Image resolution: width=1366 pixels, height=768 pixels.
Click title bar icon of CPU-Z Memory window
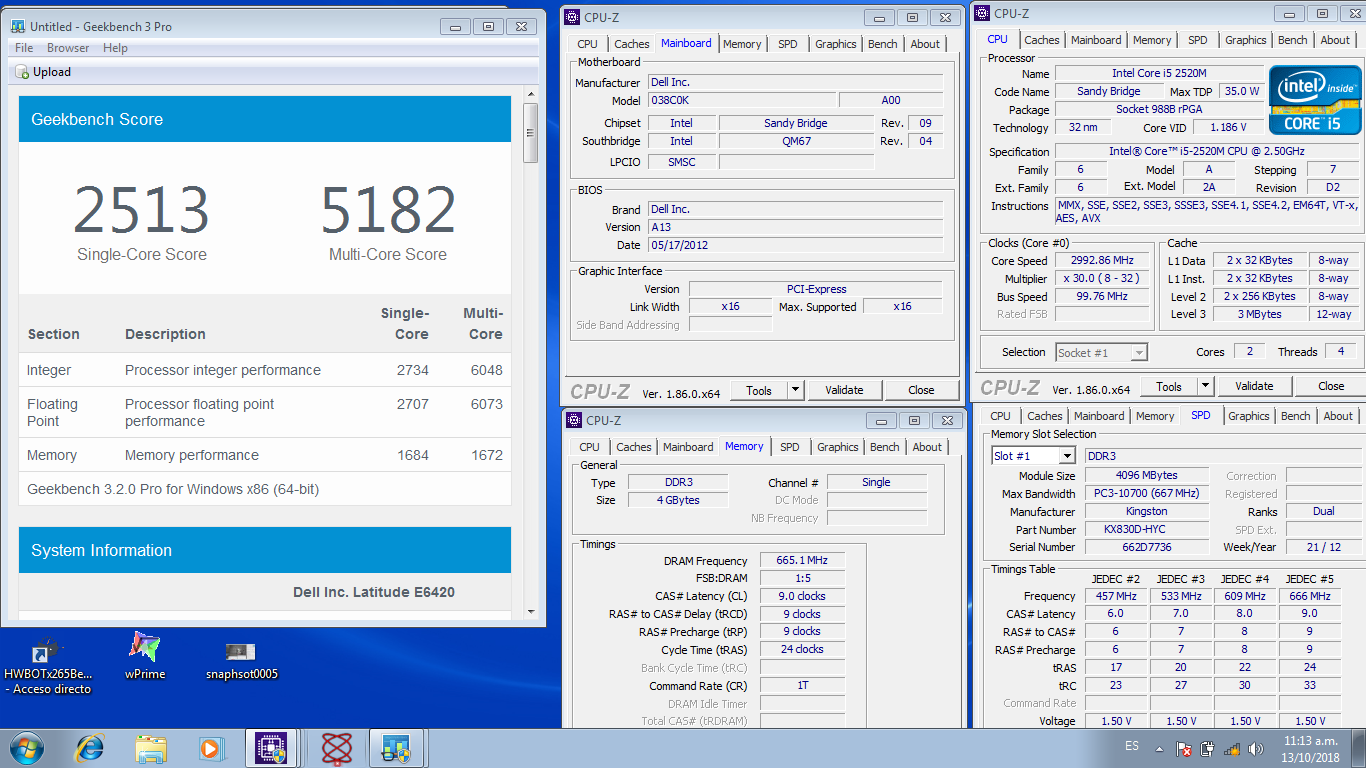(574, 420)
